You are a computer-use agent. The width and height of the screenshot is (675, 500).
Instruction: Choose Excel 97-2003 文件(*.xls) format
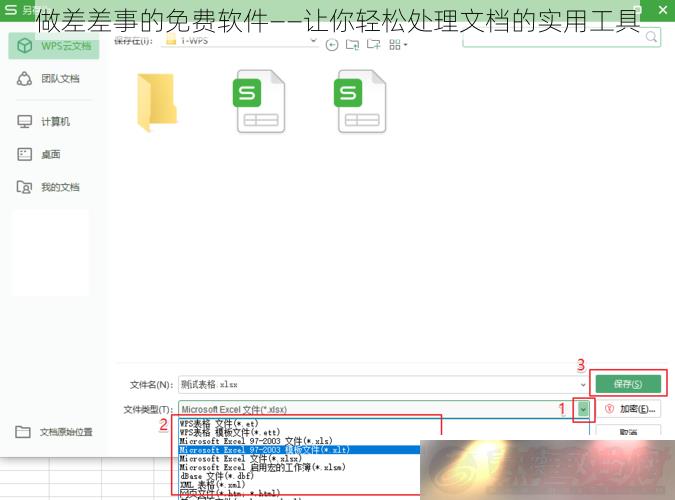tap(299, 441)
